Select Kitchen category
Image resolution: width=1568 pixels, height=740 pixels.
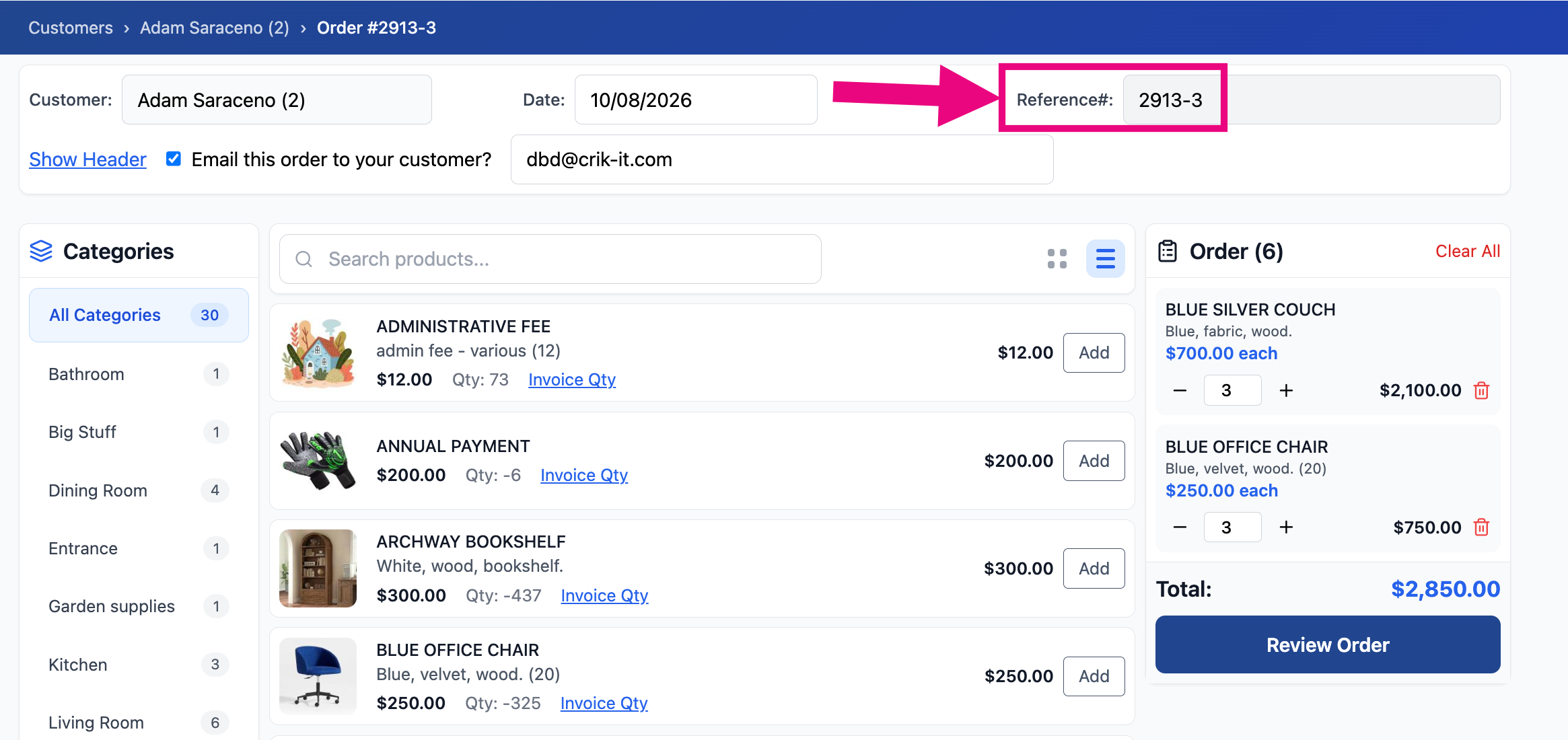coord(139,665)
